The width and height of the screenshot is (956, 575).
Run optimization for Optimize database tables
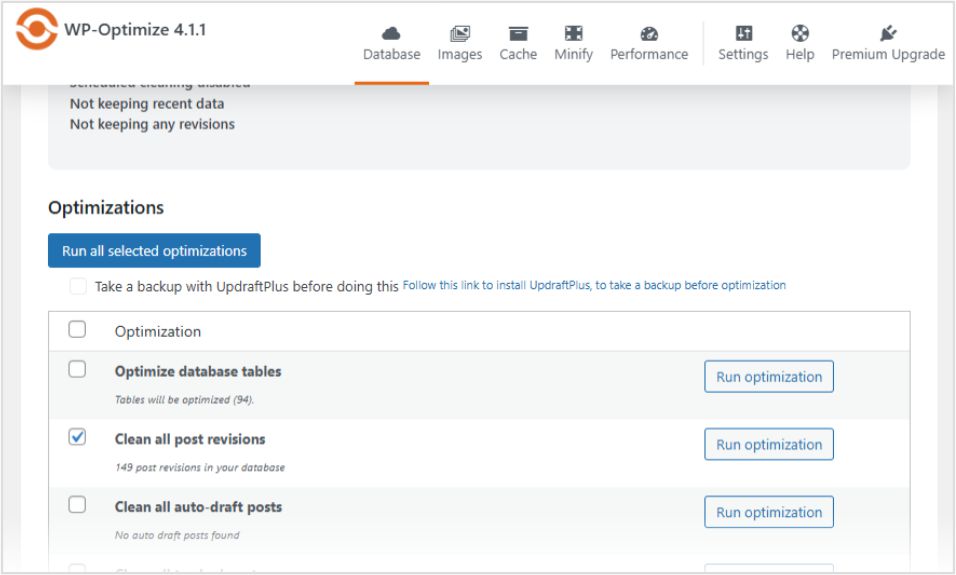pos(769,377)
